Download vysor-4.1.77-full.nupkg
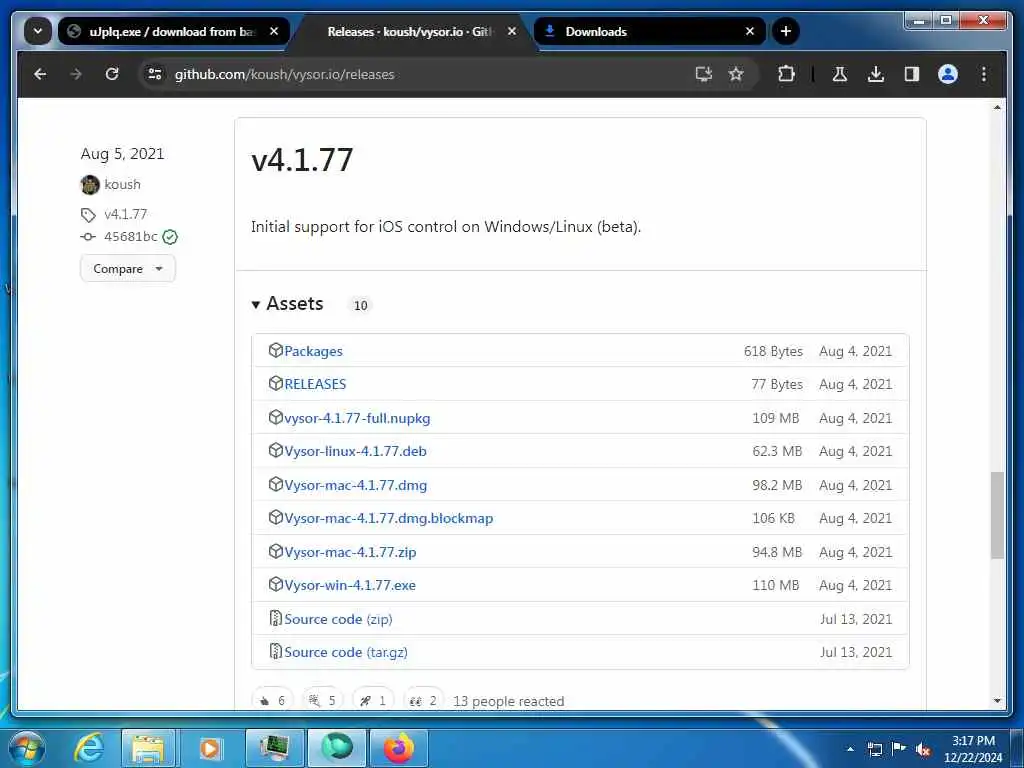Screen dimensions: 1024x768 [357, 418]
